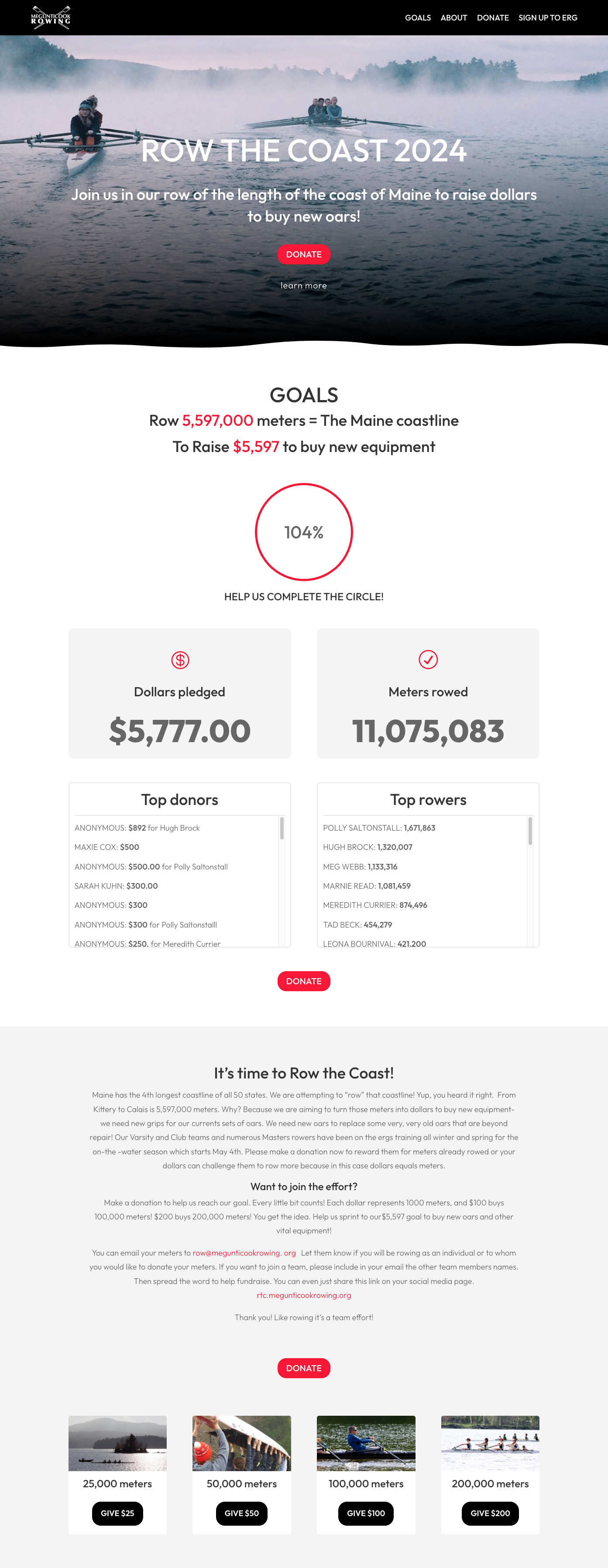Click the Megunticook Rowing logo
The height and width of the screenshot is (1568, 608).
pos(51,17)
